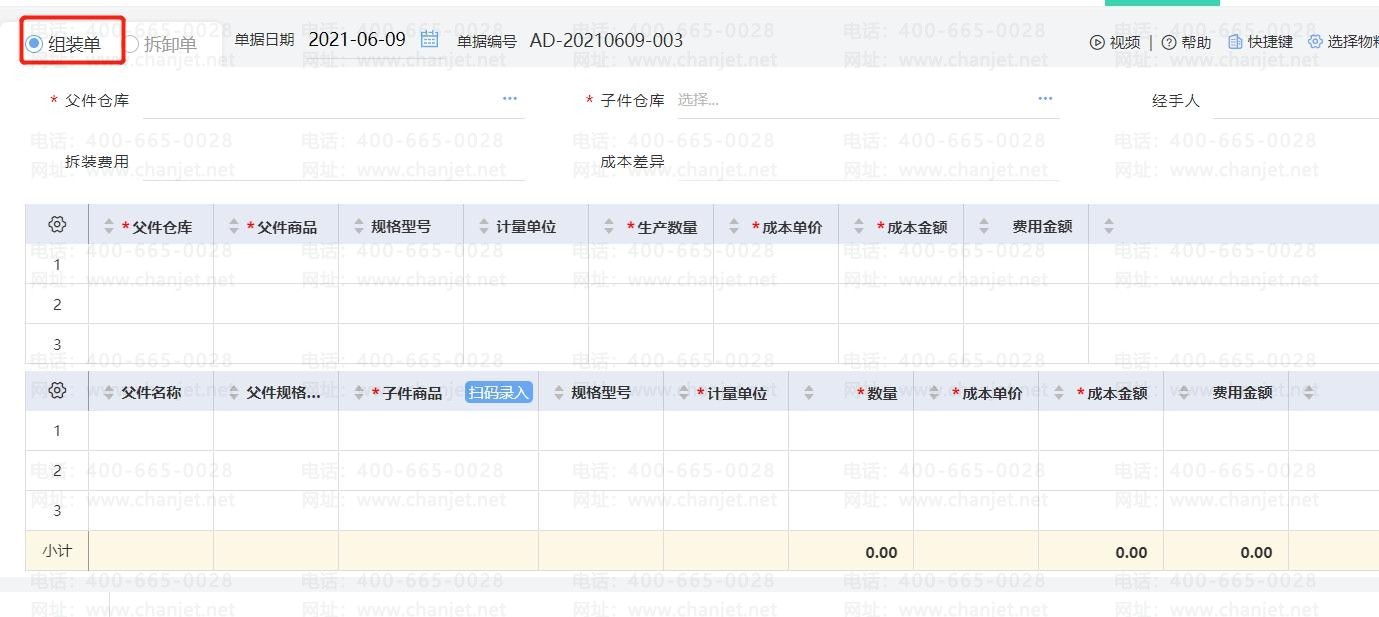Image resolution: width=1379 pixels, height=617 pixels.
Task: Sort parent table 成本单价 column
Action: (734, 227)
